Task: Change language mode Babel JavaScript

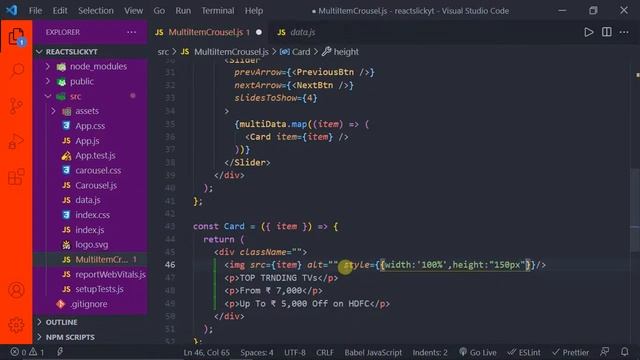Action: pos(373,352)
